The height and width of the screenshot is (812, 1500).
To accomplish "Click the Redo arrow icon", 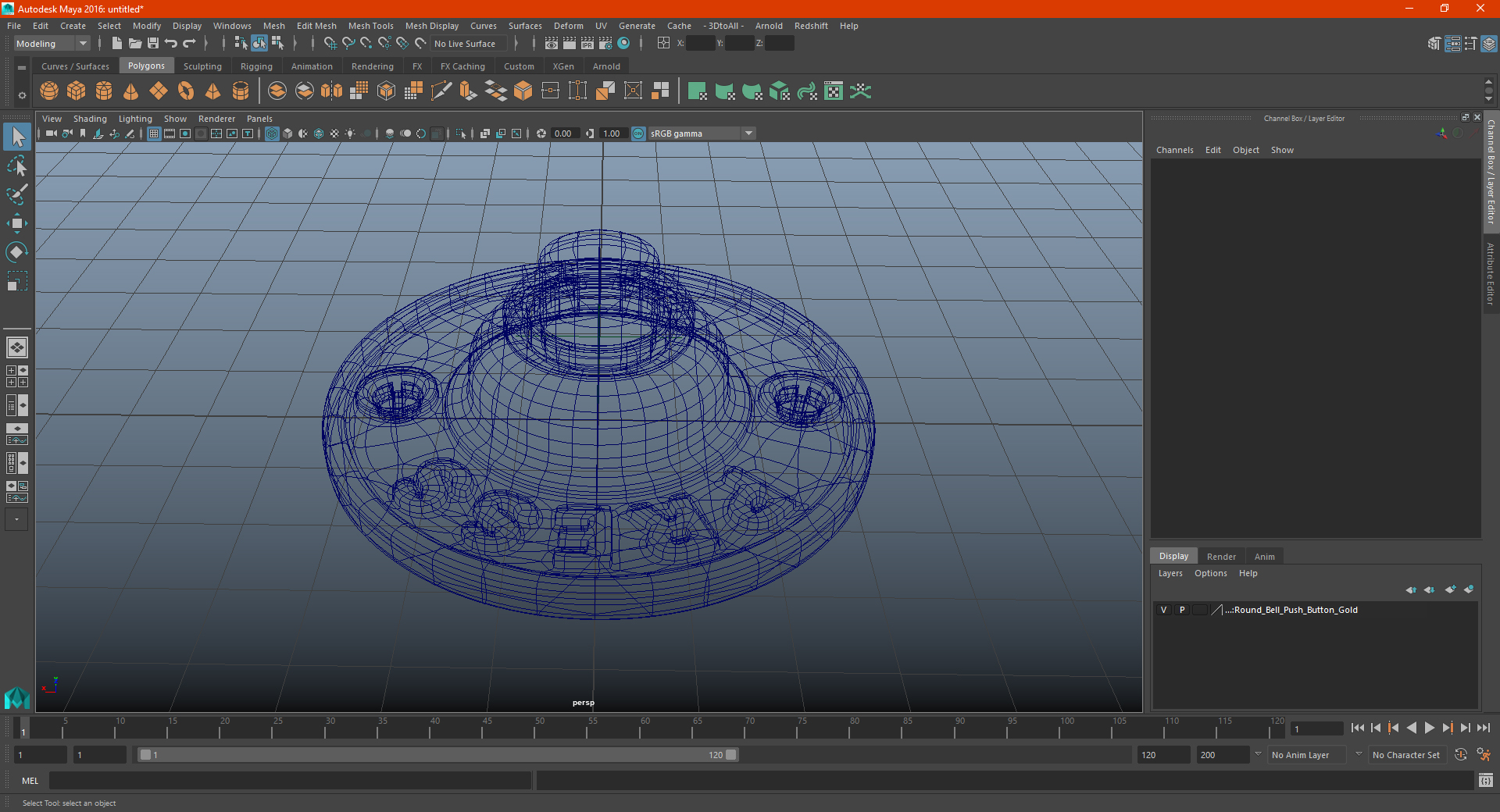I will [189, 44].
